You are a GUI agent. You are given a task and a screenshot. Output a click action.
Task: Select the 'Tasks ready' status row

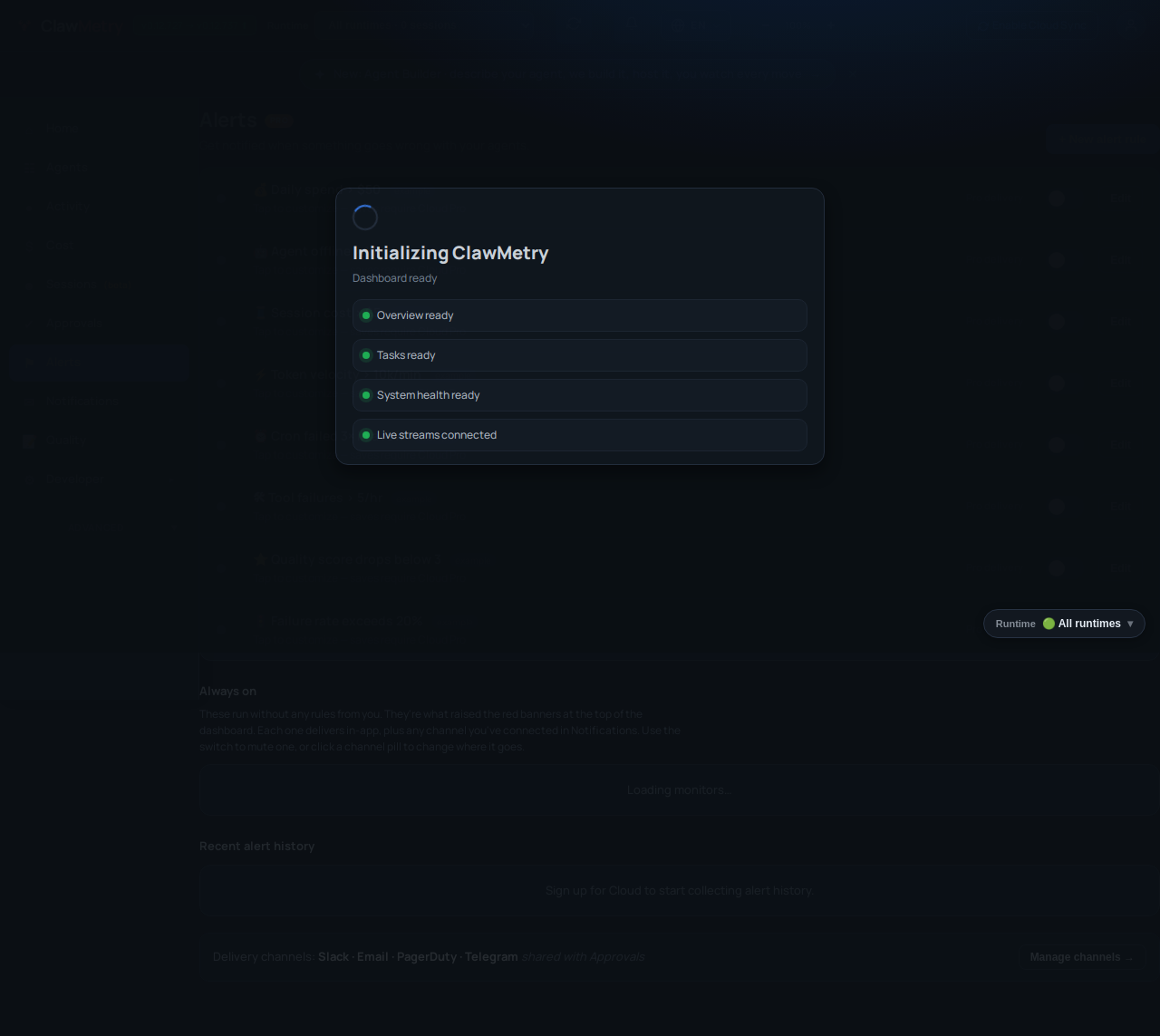click(580, 355)
